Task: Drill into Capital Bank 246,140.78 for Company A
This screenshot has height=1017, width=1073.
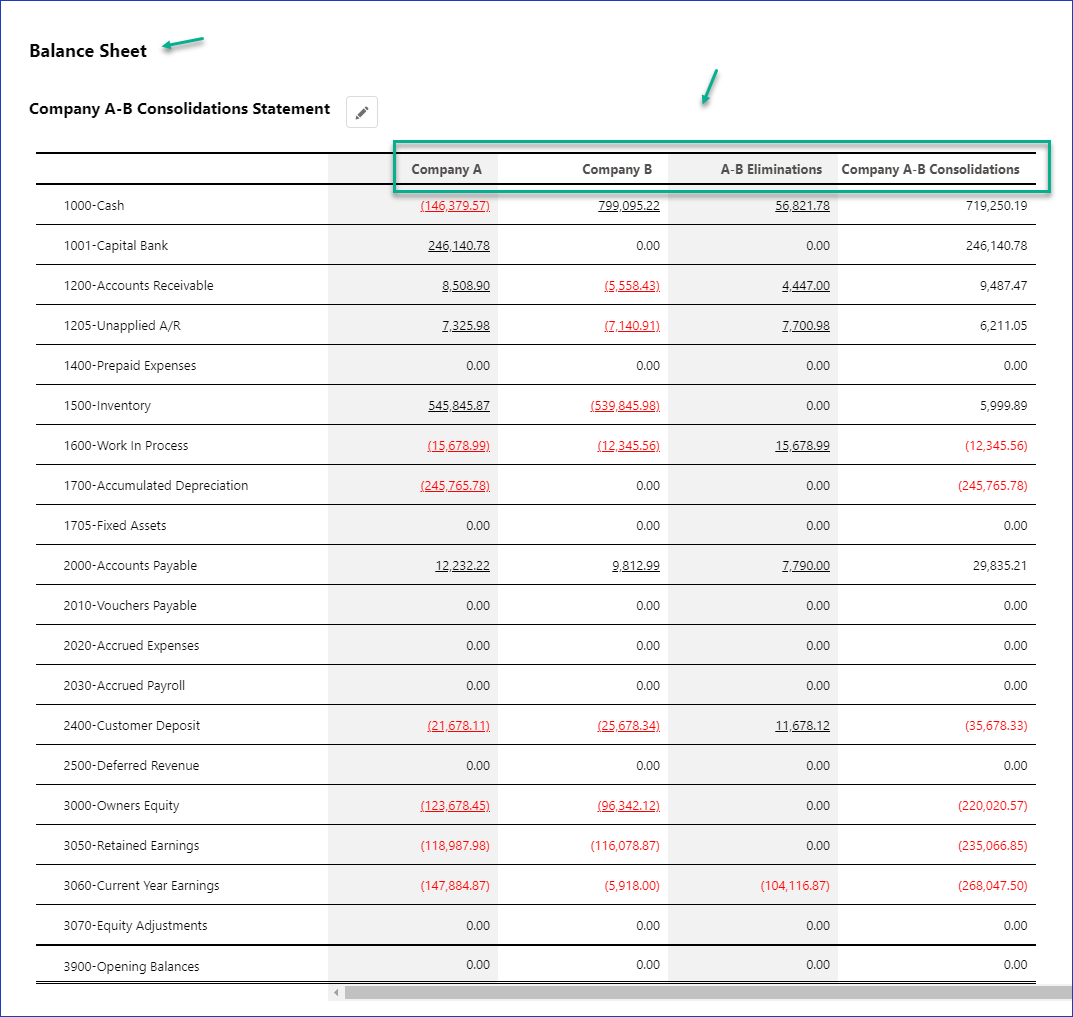Action: (x=458, y=246)
